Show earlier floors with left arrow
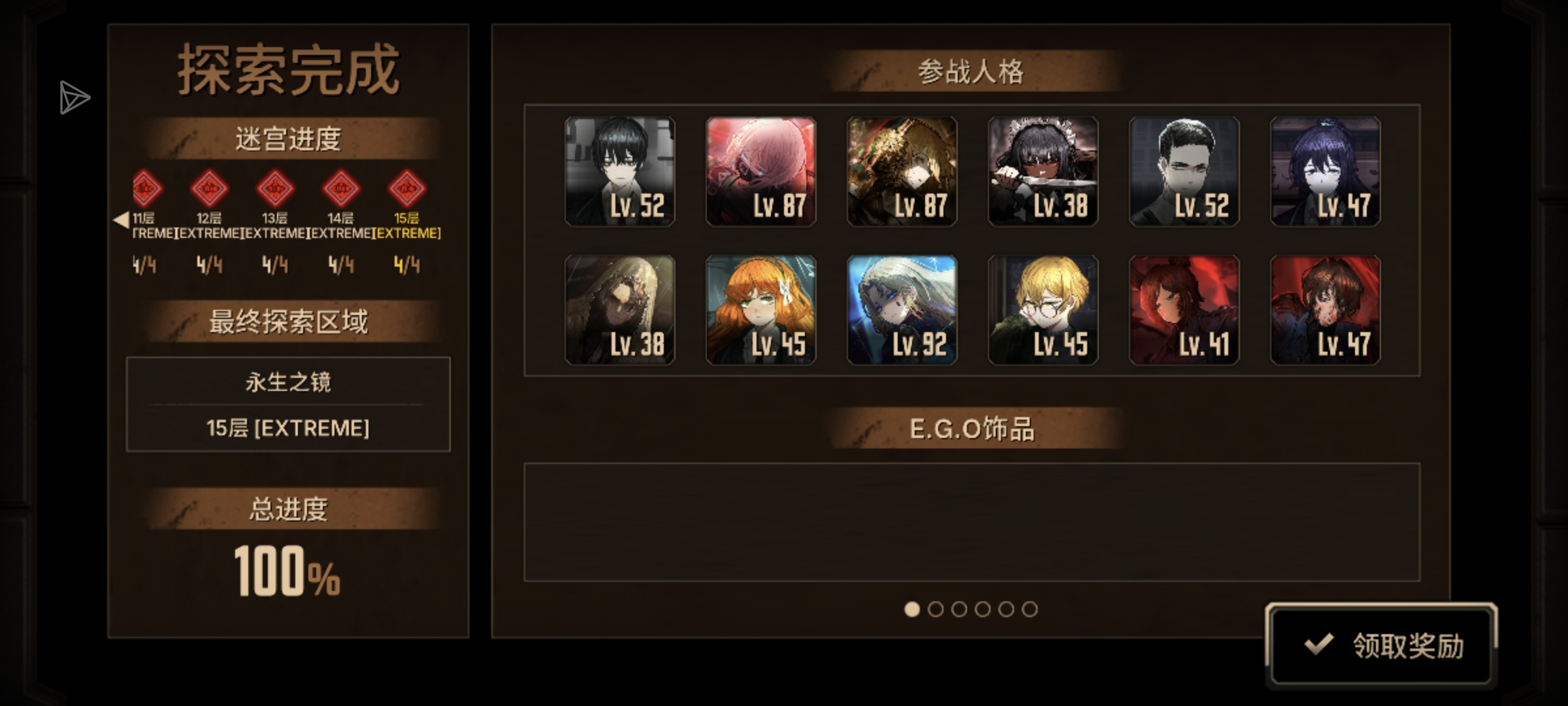The height and width of the screenshot is (706, 1568). [x=121, y=220]
